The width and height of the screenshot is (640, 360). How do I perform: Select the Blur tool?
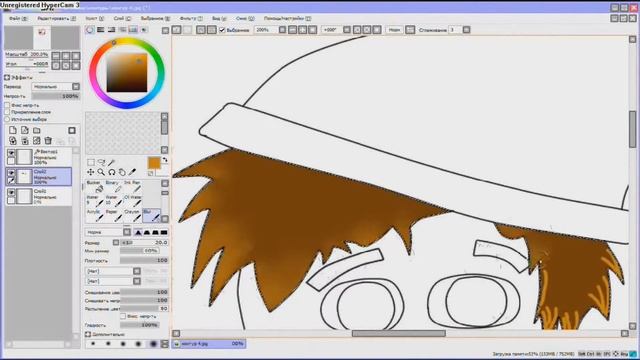151,216
